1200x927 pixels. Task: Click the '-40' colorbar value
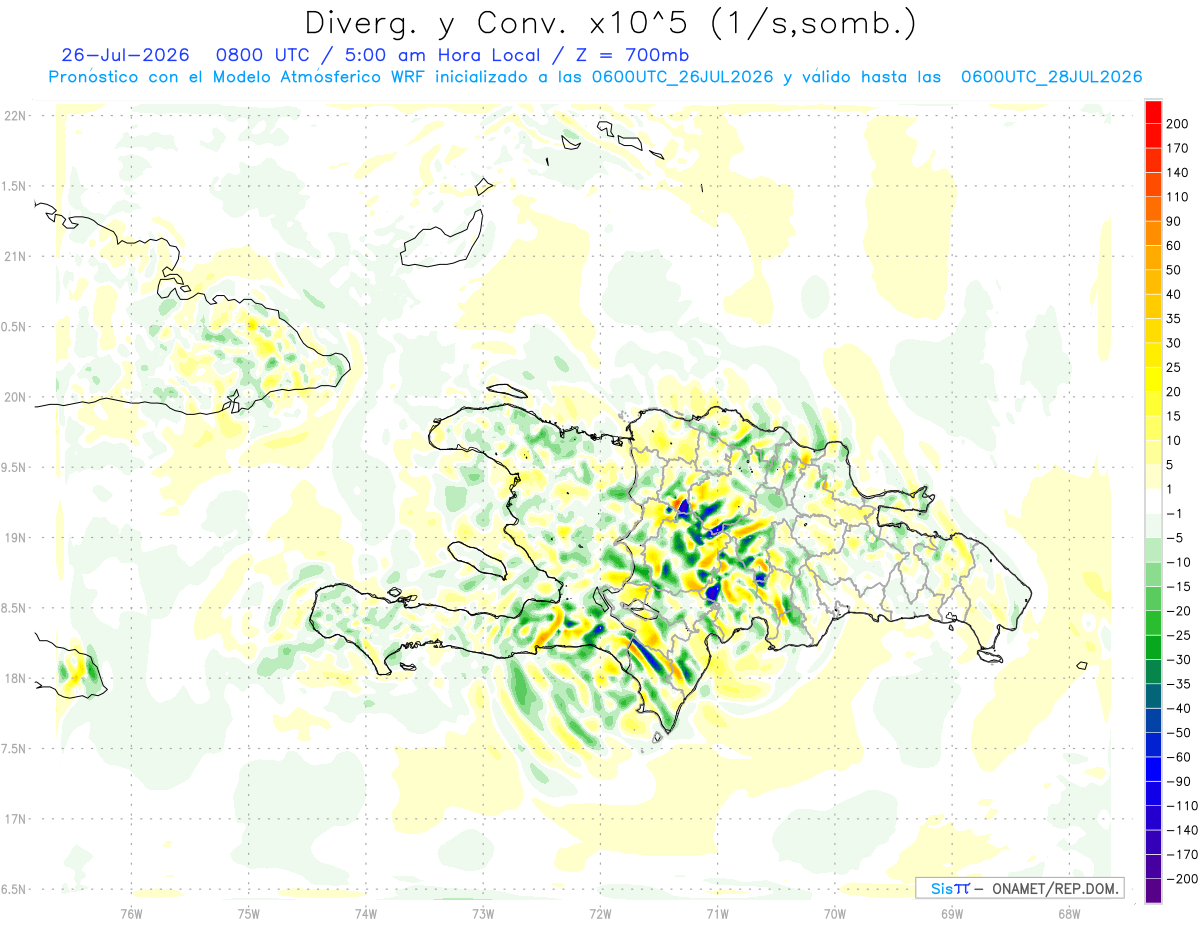(x=1178, y=708)
